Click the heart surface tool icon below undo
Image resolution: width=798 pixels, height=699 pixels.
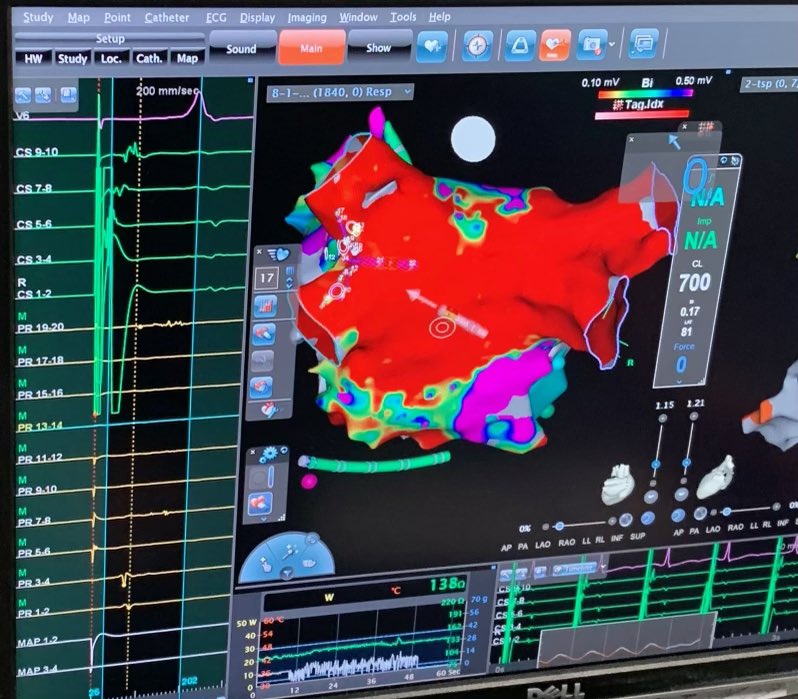[x=261, y=386]
